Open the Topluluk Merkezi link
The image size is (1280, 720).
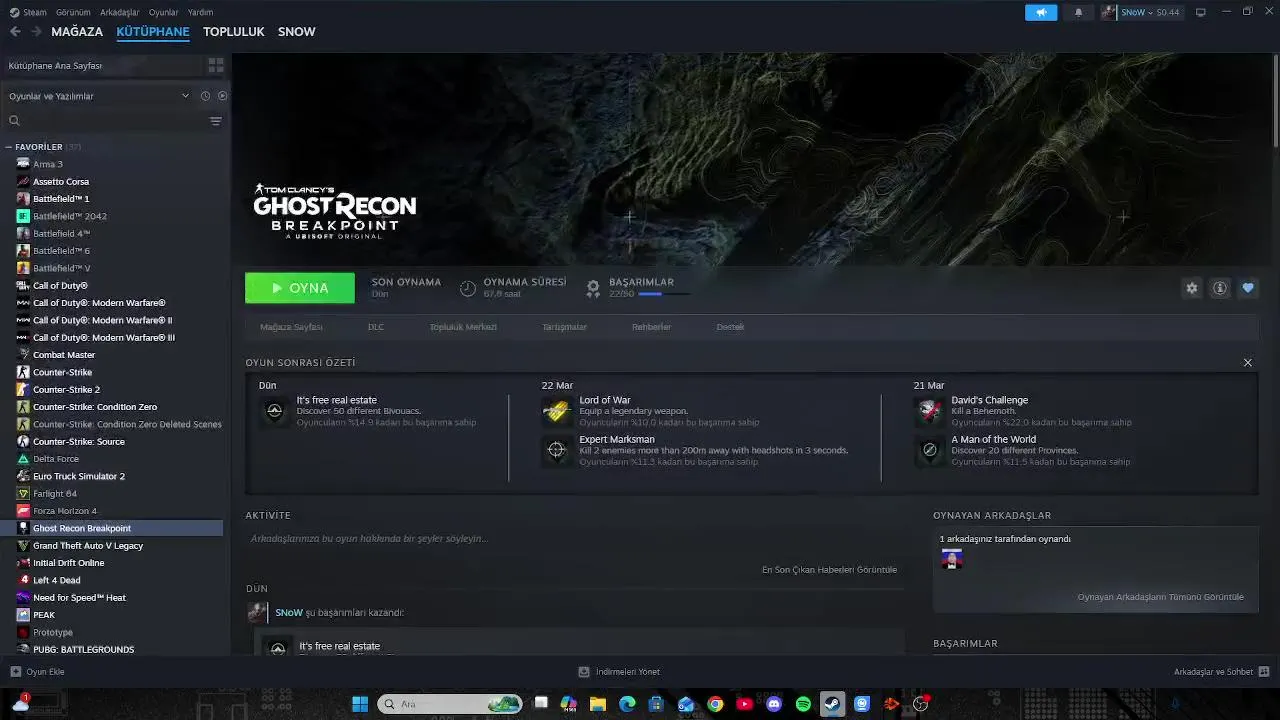click(463, 327)
